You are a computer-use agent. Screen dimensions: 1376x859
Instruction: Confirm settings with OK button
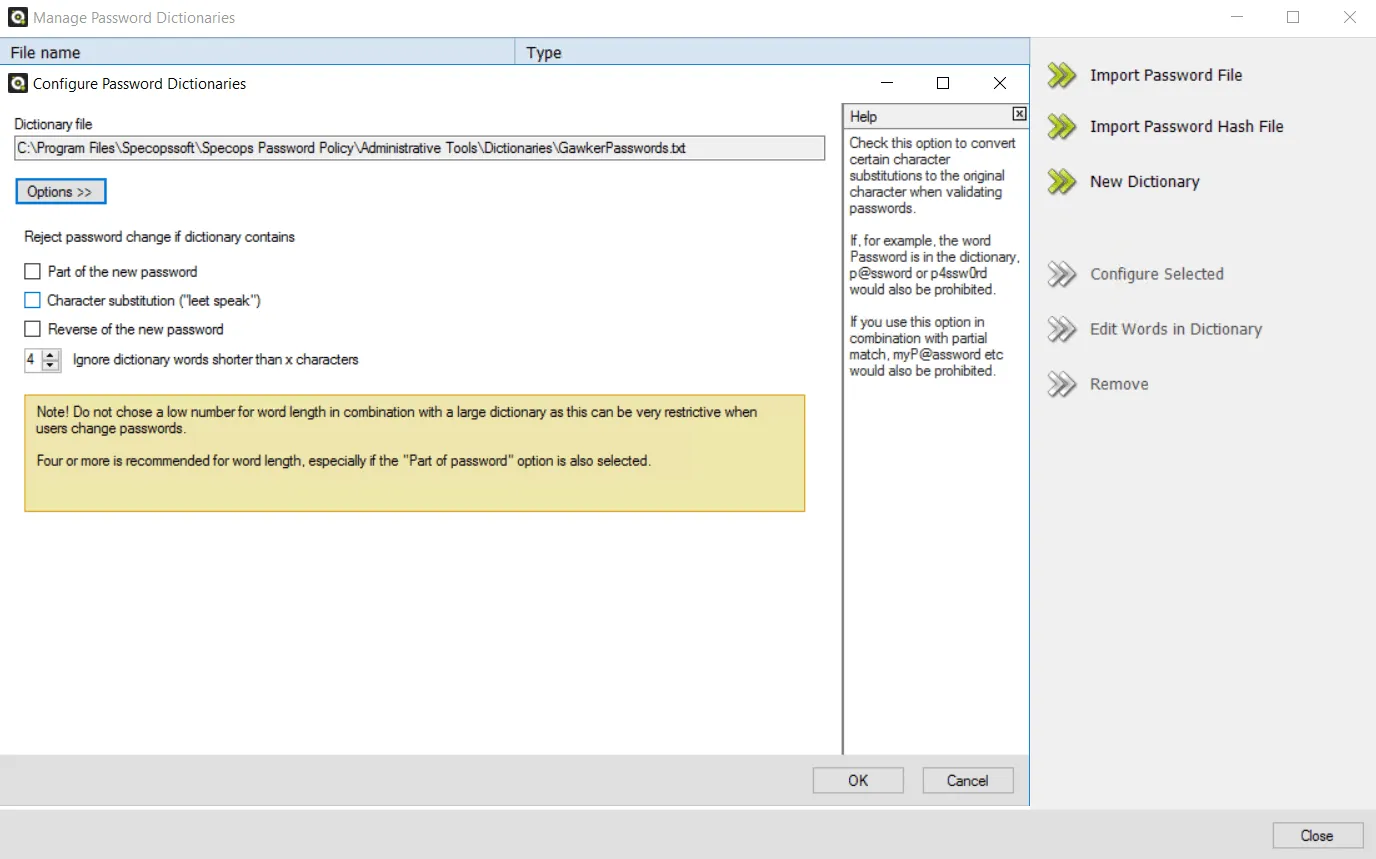pos(858,780)
